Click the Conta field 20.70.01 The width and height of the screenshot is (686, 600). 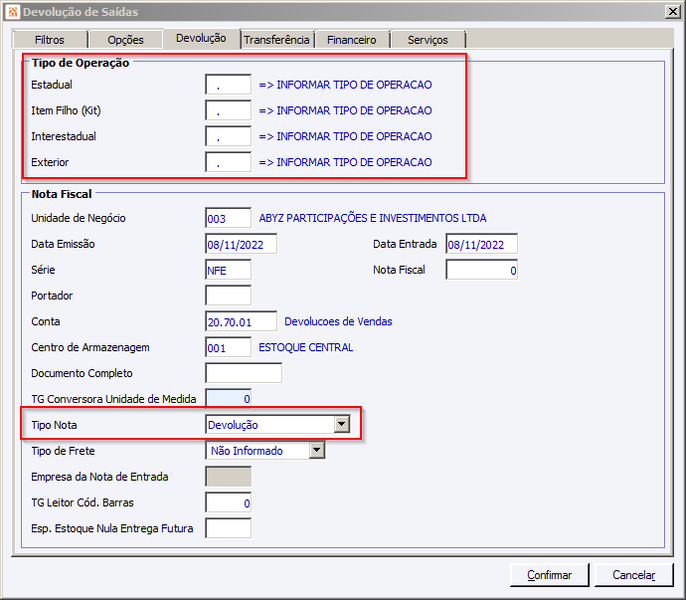241,321
